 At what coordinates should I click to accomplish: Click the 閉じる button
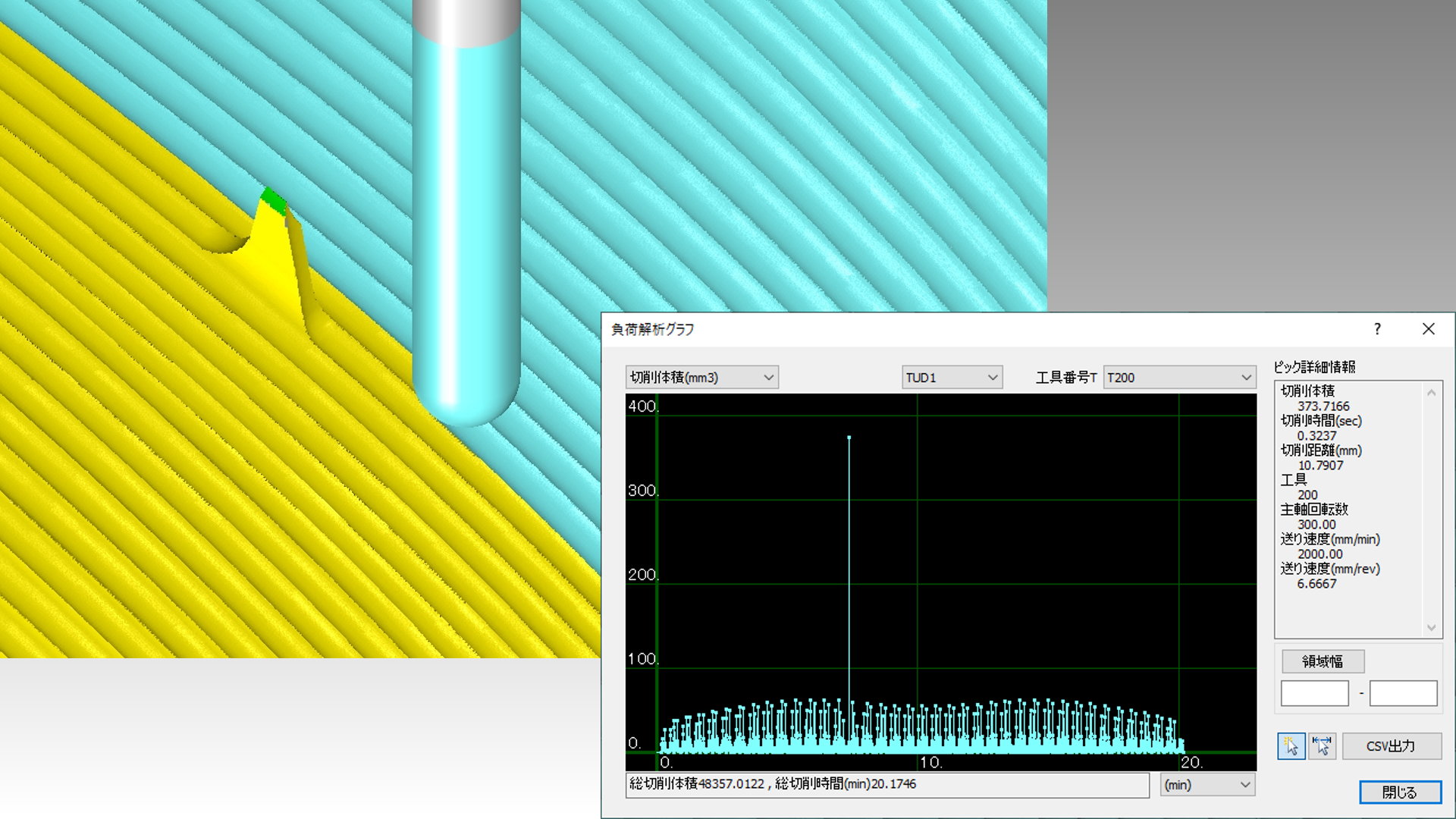click(x=1400, y=792)
